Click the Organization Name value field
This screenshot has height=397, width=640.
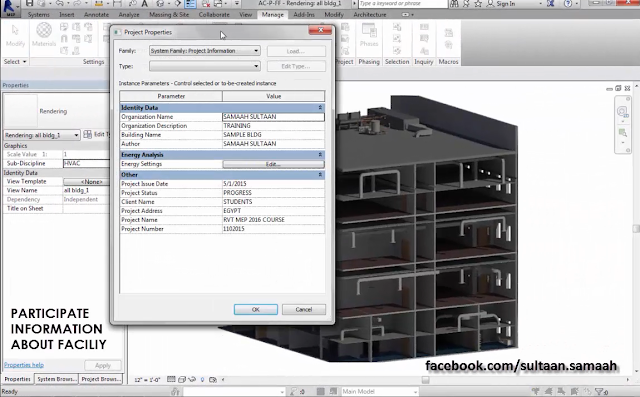pos(273,117)
